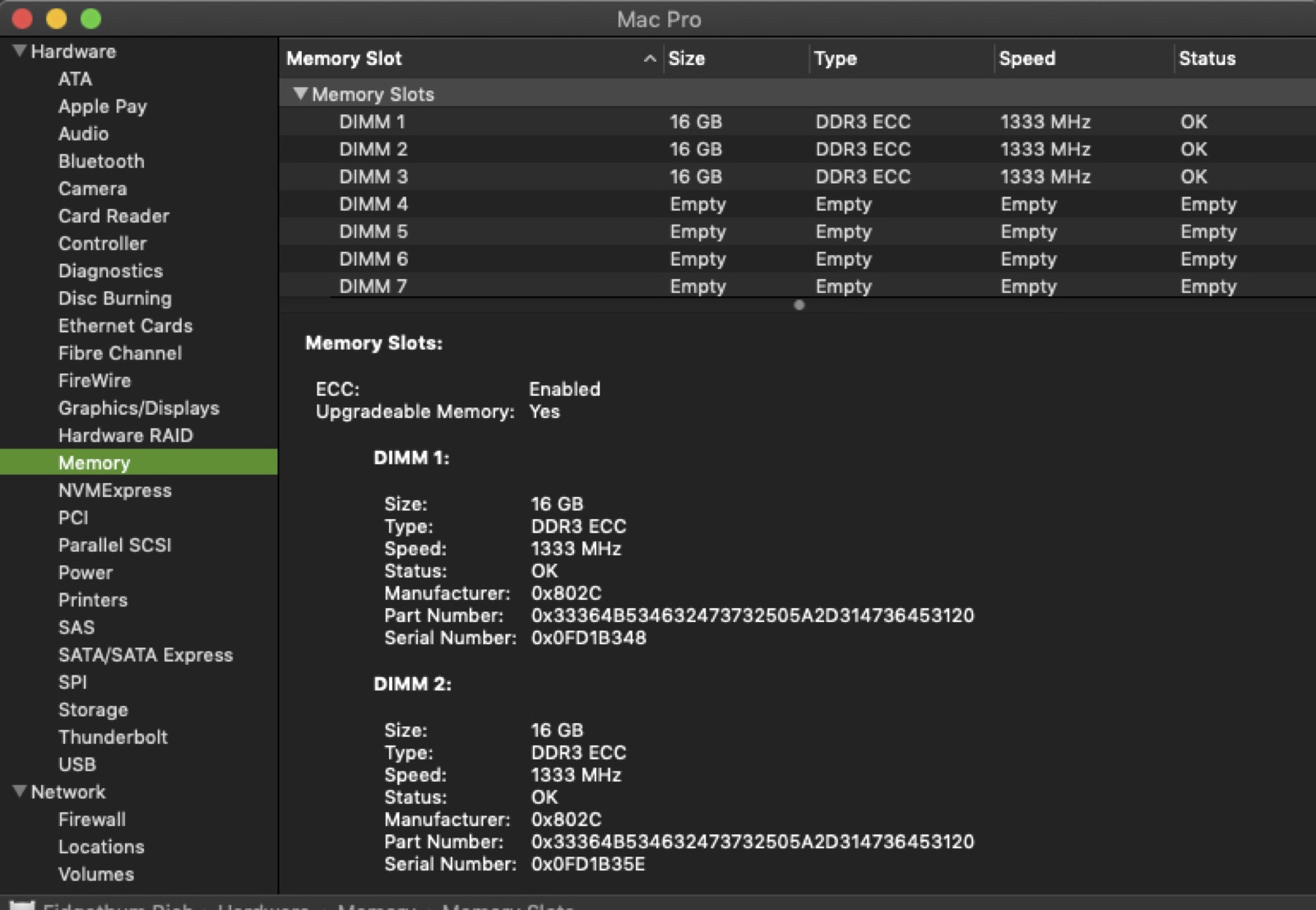Image resolution: width=1316 pixels, height=910 pixels.
Task: Click the 1333 MHz speed cell for DIMM 3
Action: tap(1045, 176)
